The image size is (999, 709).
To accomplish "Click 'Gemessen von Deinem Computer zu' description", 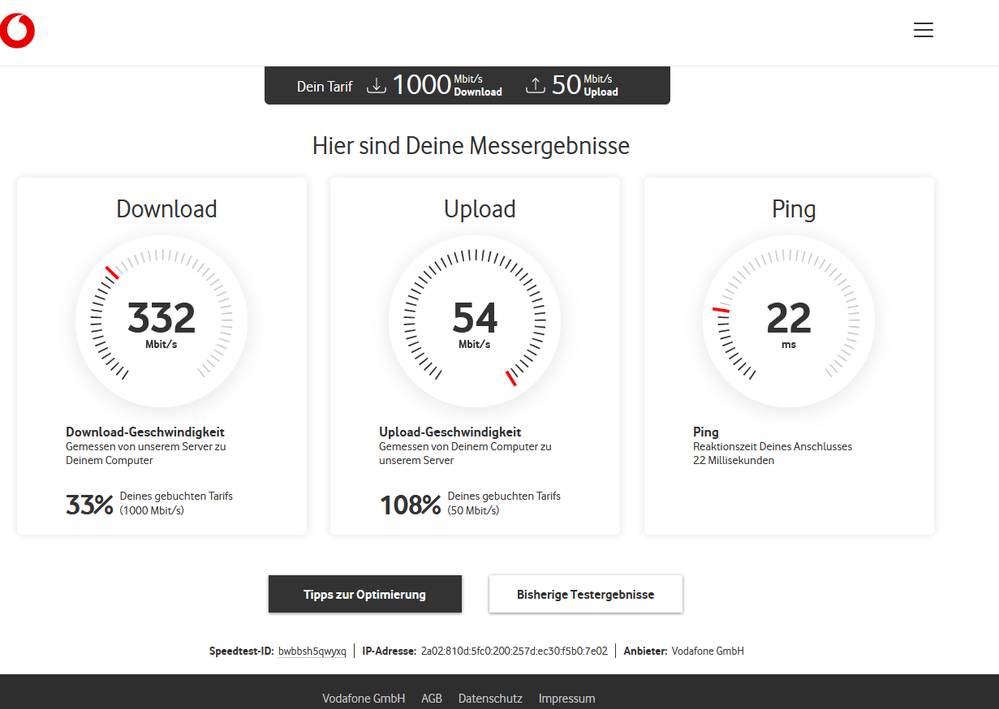I will (x=465, y=447).
